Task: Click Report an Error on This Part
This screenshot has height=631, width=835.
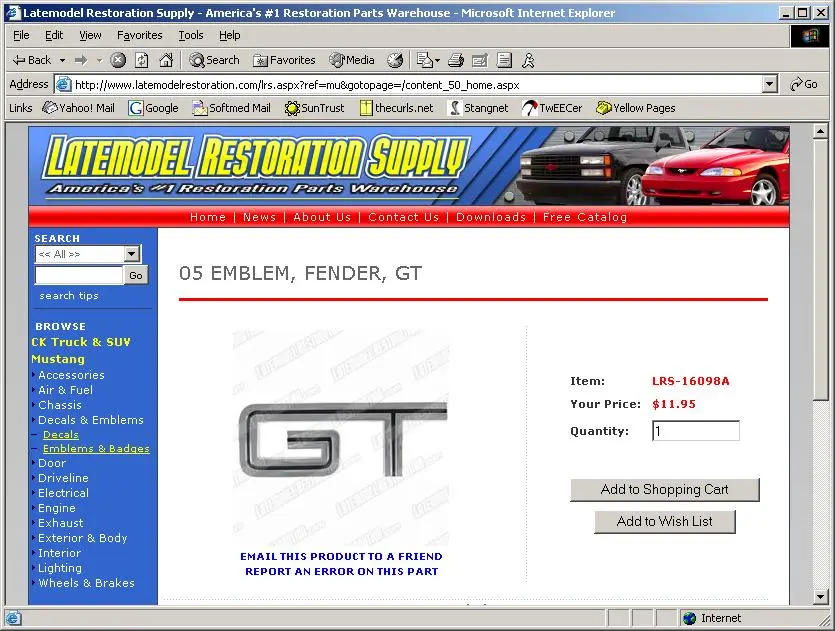Action: pos(341,571)
